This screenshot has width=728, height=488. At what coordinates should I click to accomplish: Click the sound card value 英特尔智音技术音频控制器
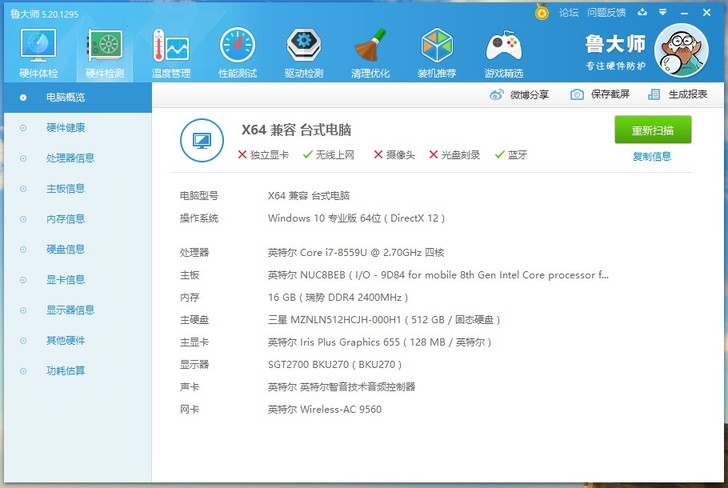point(341,387)
